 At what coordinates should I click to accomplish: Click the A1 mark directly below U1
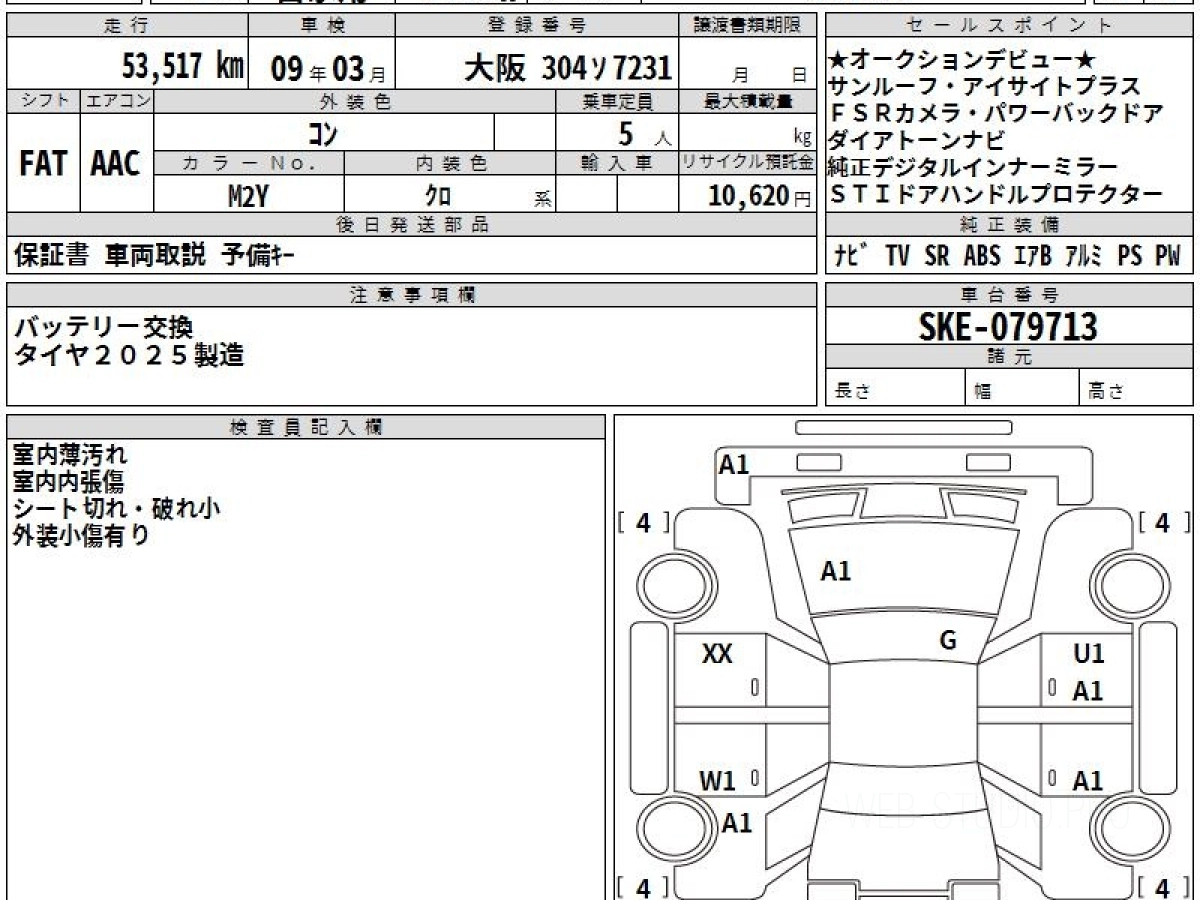1088,691
